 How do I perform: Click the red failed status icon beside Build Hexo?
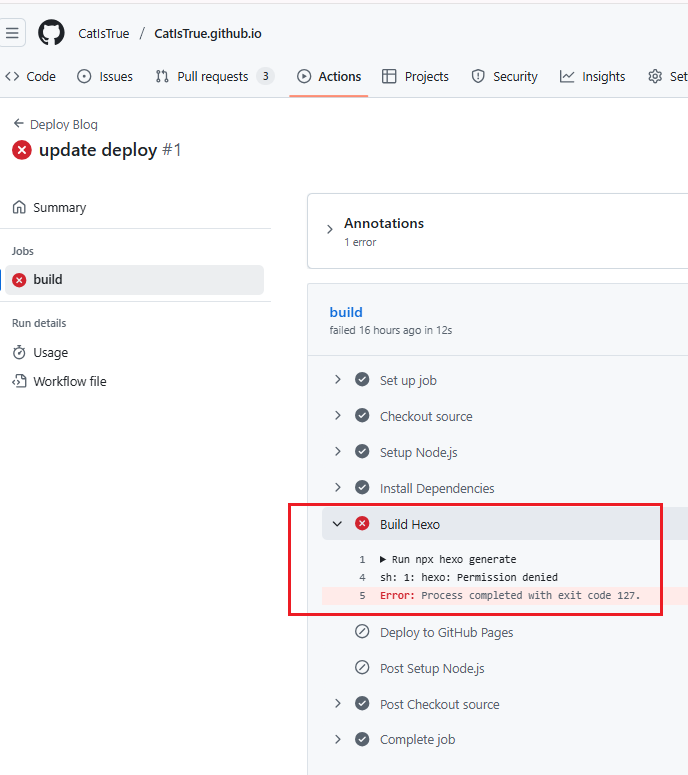[362, 524]
